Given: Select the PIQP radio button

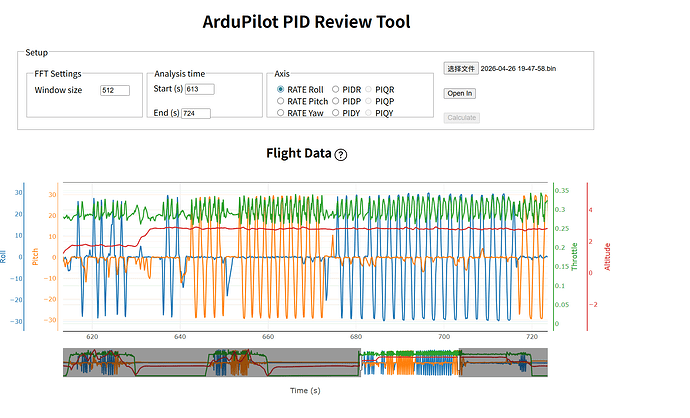Looking at the screenshot, I should tap(368, 101).
